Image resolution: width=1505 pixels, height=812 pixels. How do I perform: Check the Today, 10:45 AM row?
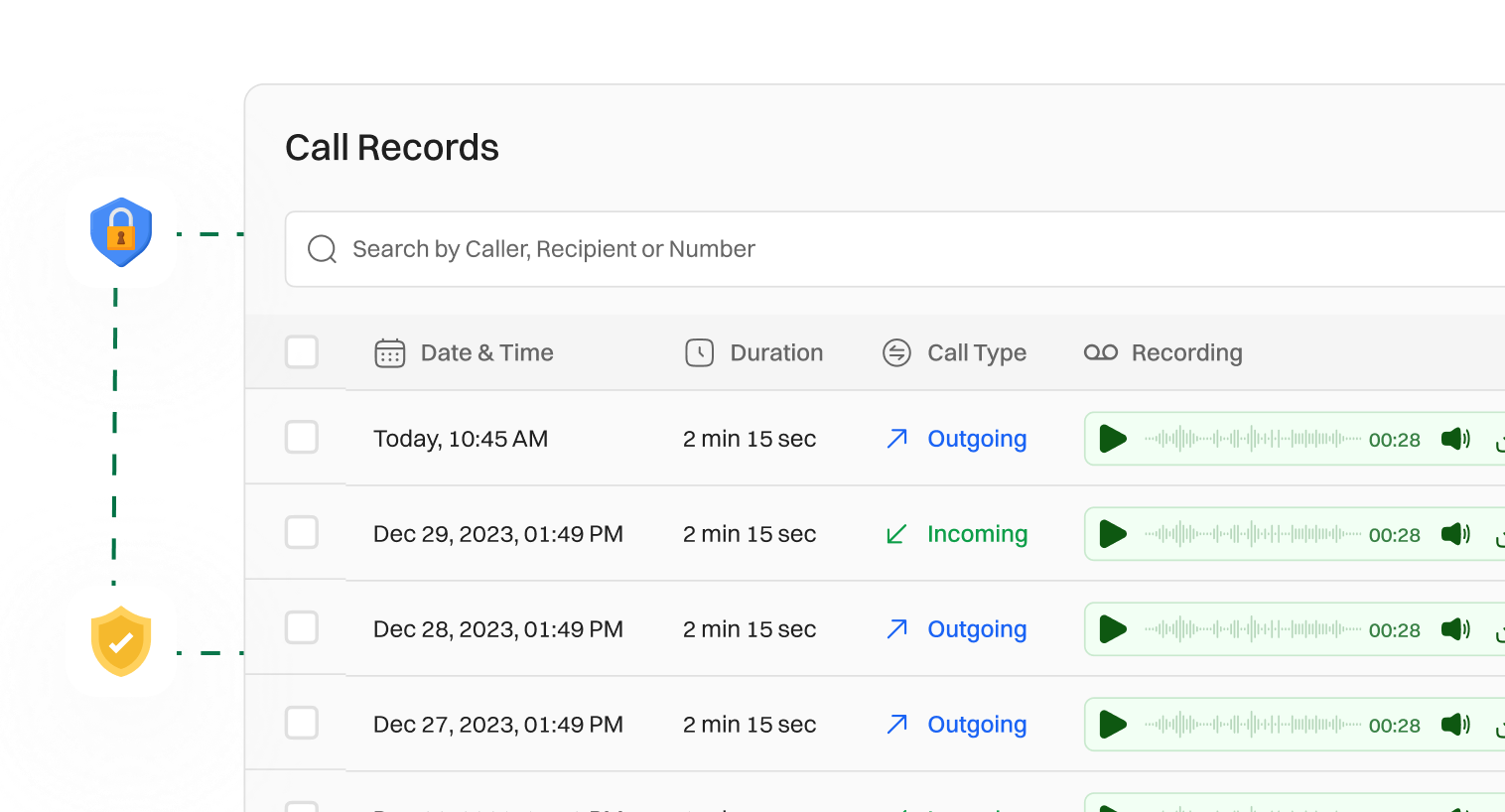(x=302, y=438)
